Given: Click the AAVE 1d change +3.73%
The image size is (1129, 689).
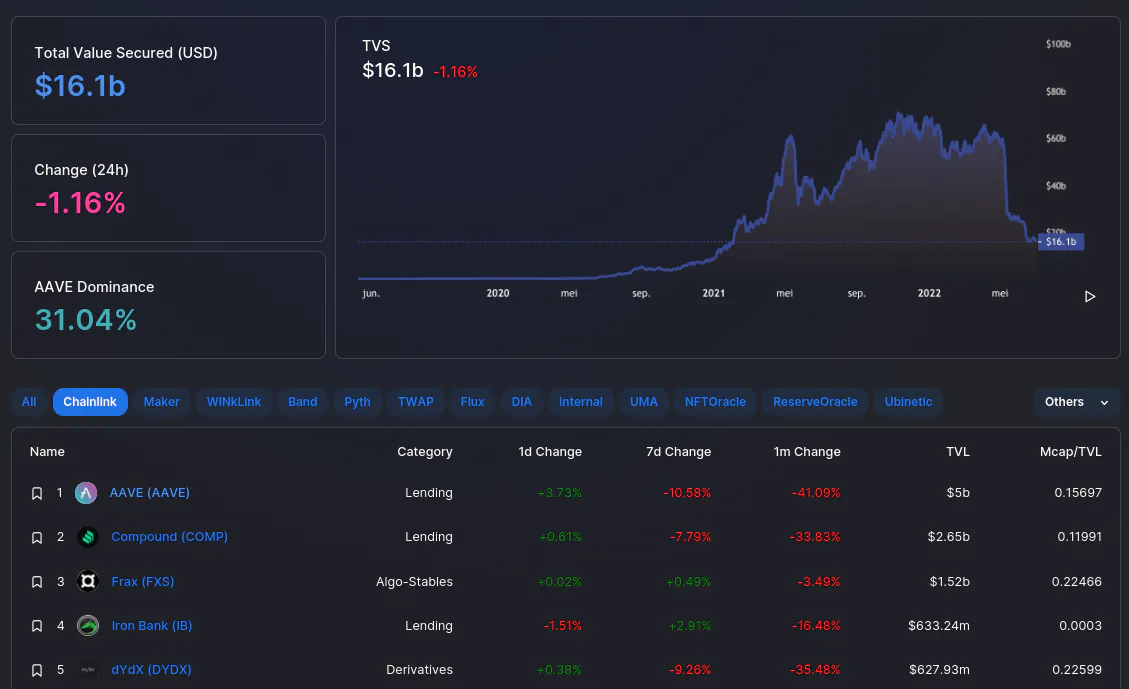Looking at the screenshot, I should (559, 493).
